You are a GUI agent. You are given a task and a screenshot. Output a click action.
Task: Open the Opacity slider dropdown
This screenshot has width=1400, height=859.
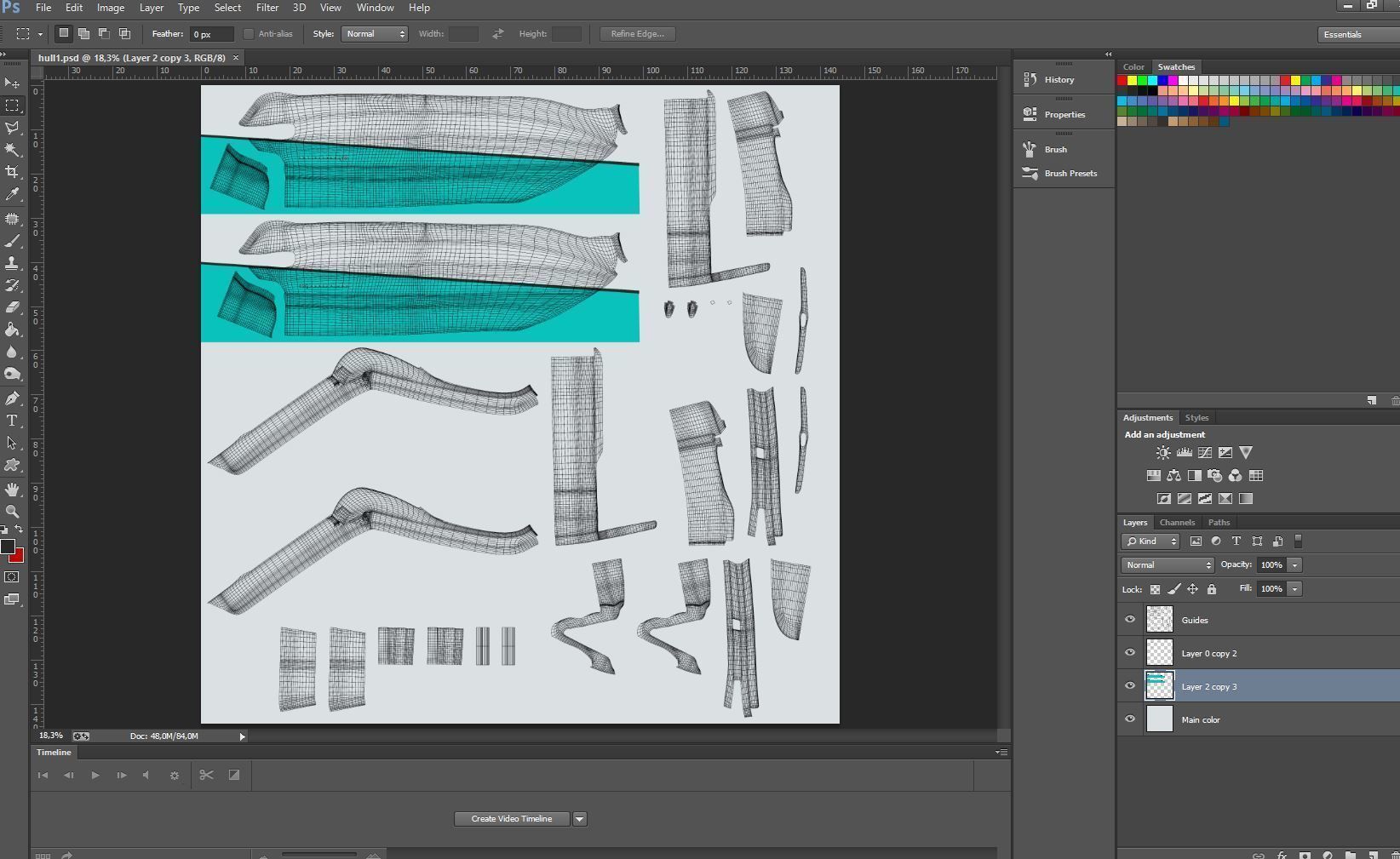(1294, 565)
